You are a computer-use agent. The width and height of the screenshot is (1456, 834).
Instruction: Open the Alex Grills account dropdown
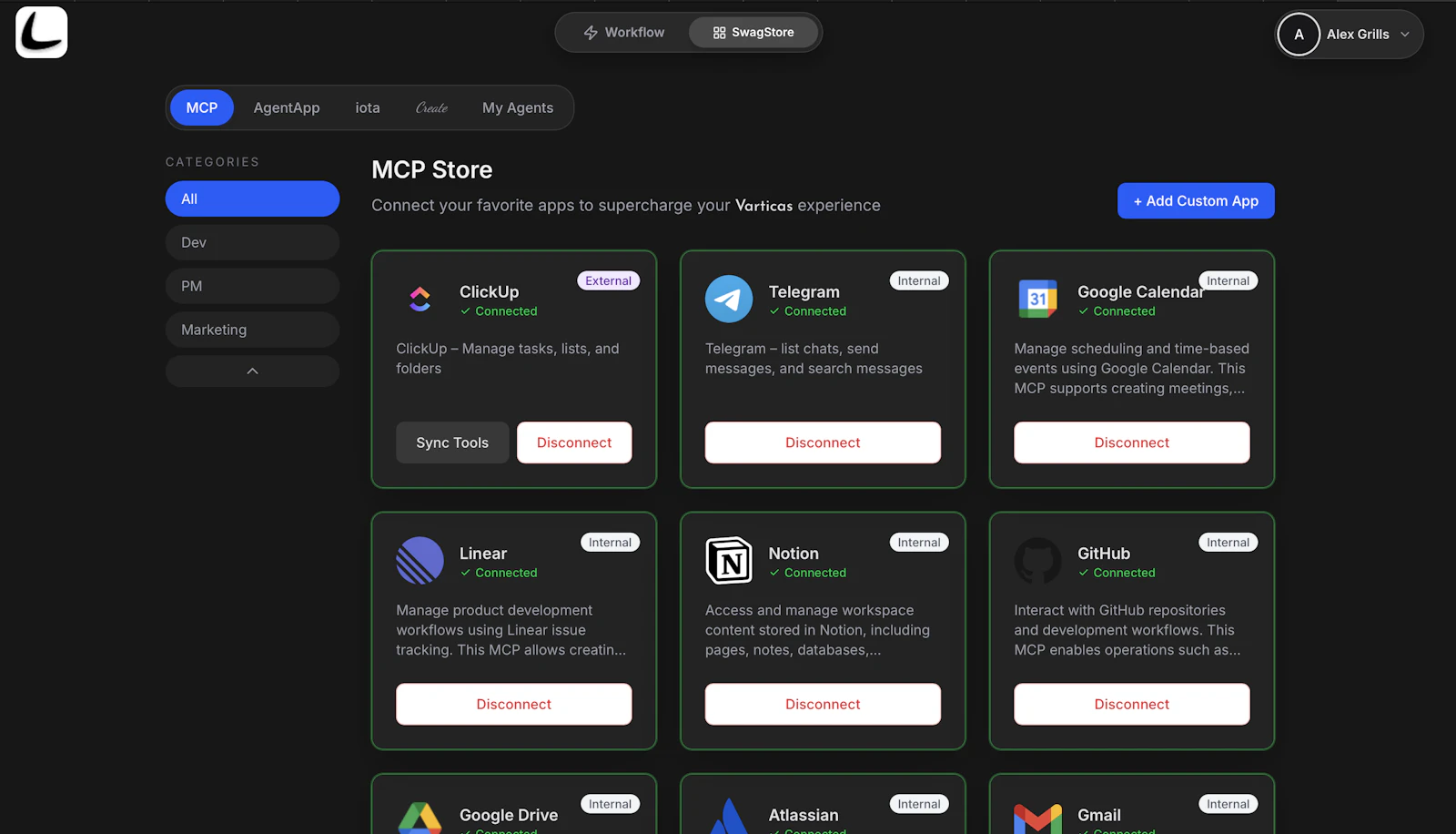point(1350,35)
